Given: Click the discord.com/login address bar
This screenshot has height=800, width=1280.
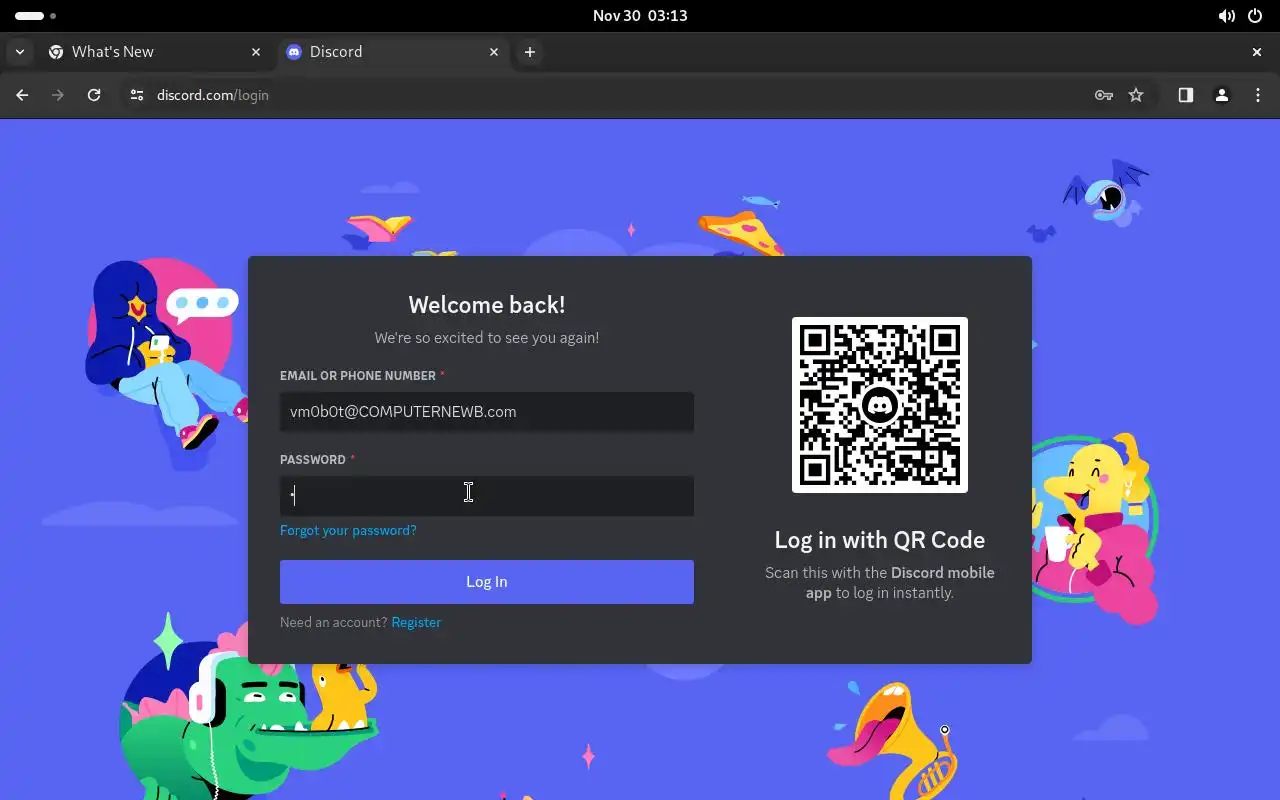Looking at the screenshot, I should [620, 95].
